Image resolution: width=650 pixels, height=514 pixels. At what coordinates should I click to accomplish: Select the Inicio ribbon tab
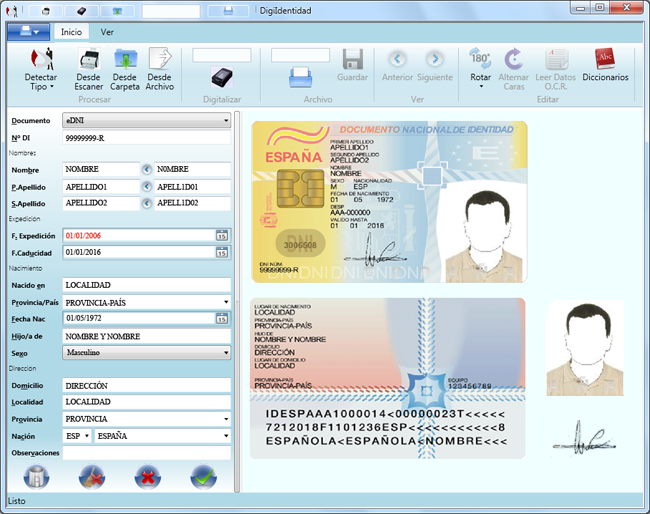[x=71, y=31]
